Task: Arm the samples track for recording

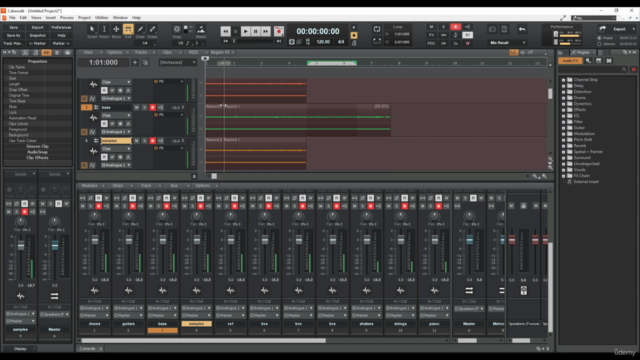Action: click(153, 141)
